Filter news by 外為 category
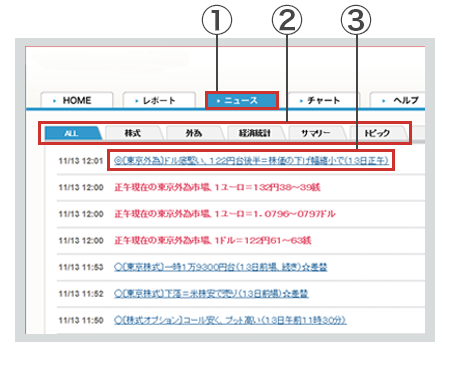Image resolution: width=450 pixels, height=380 pixels. 194,133
